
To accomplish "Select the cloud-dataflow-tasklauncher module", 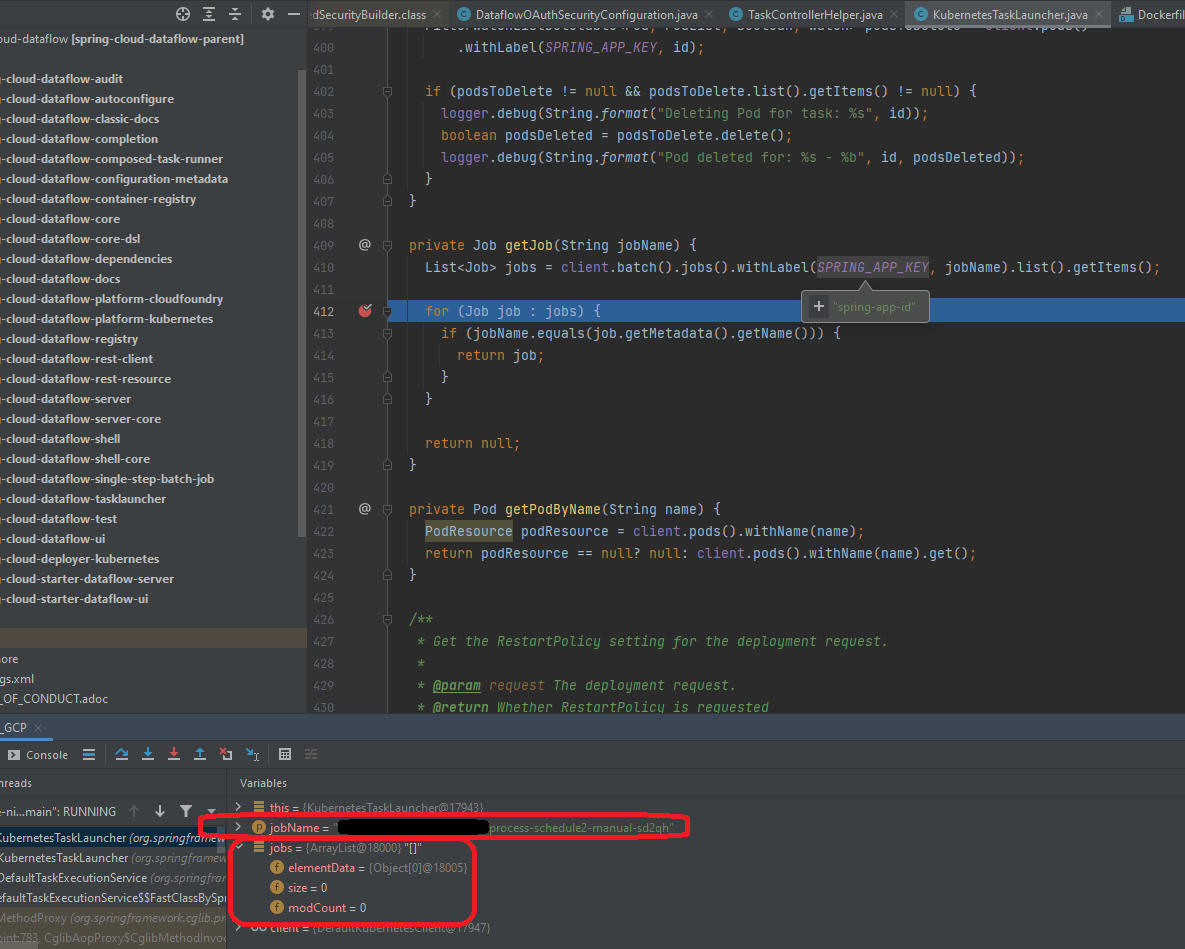I will [85, 499].
